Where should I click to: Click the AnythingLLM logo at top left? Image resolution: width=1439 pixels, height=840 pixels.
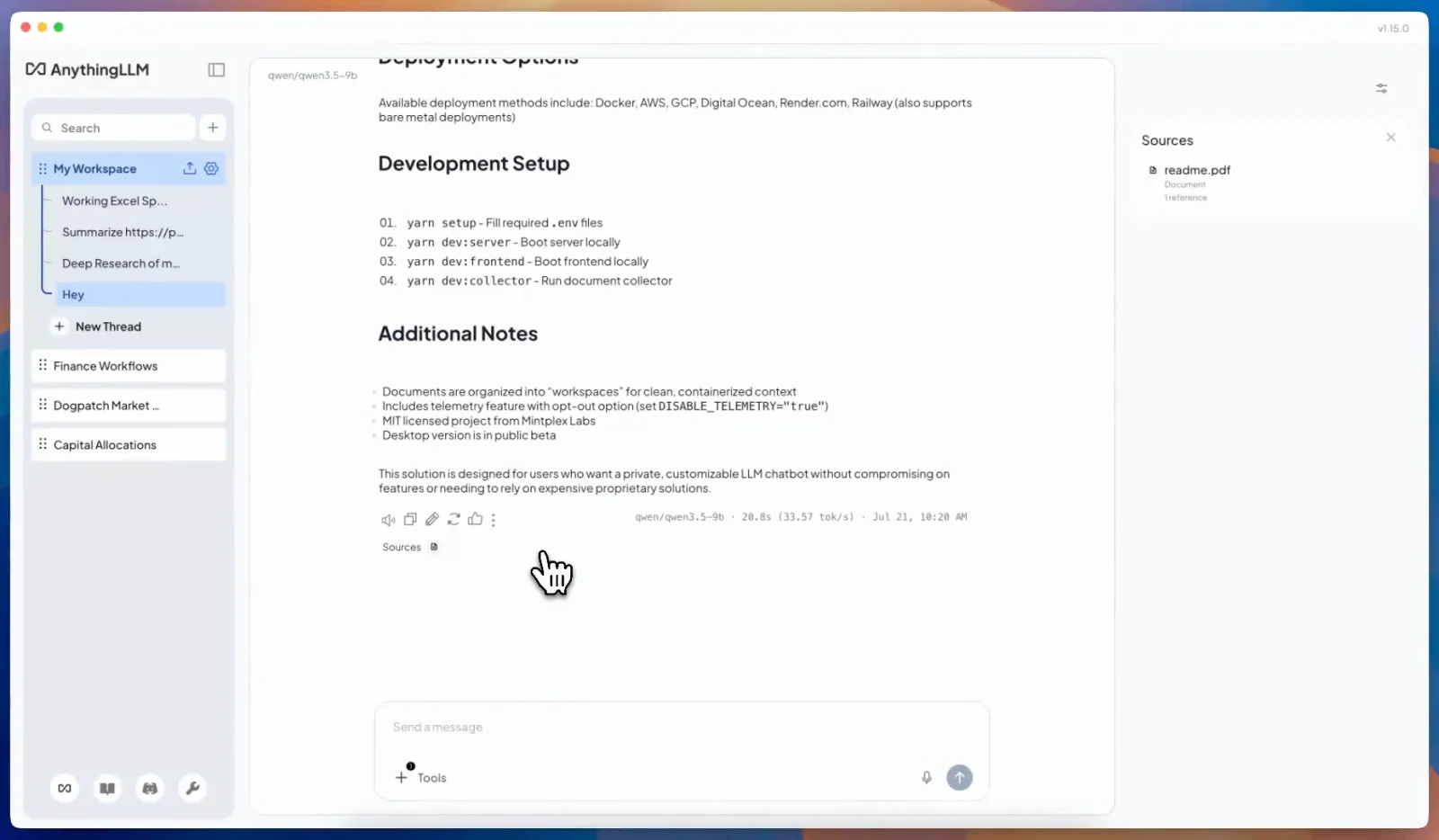pyautogui.click(x=87, y=70)
